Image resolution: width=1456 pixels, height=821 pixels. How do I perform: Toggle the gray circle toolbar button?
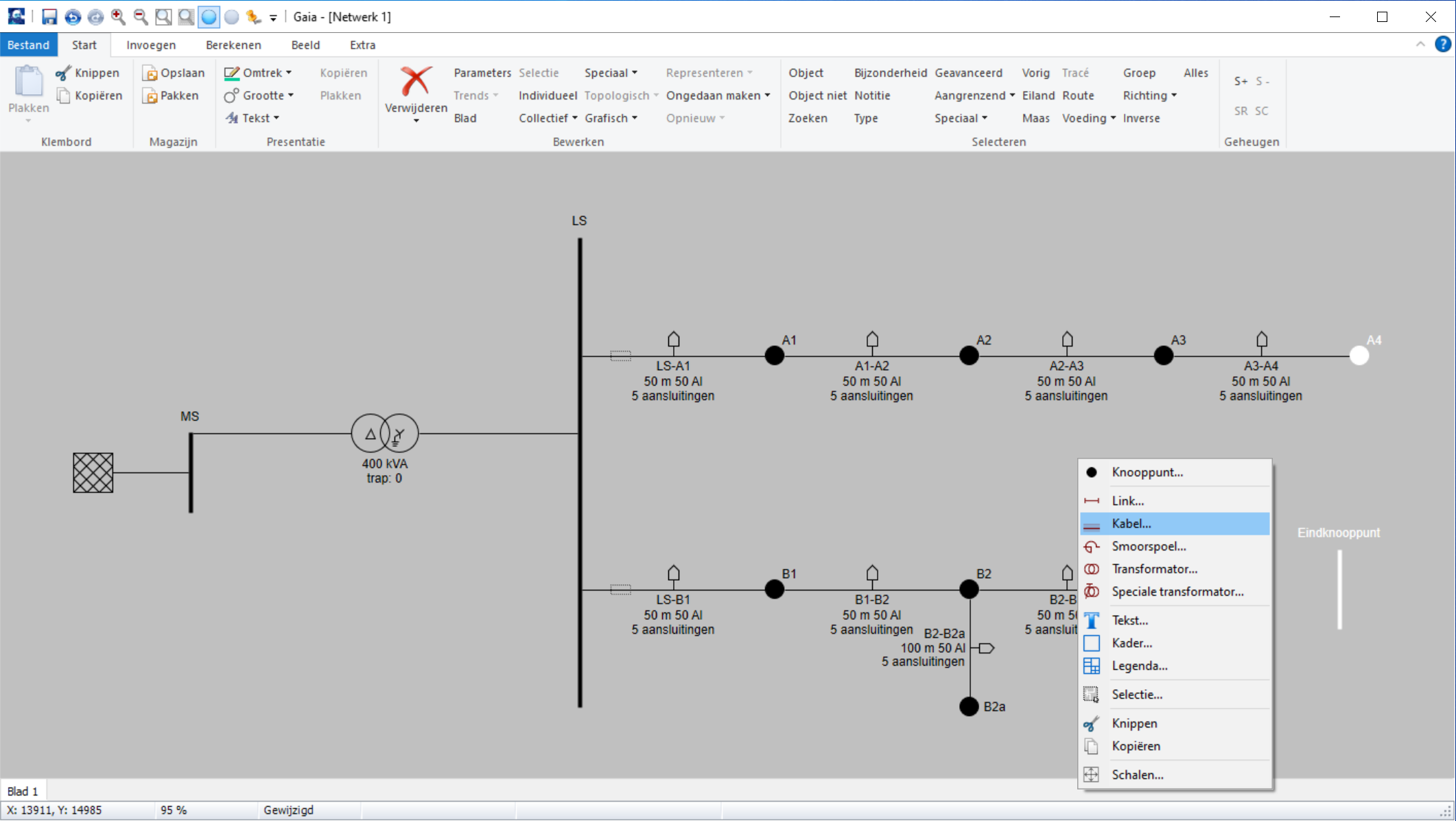tap(232, 16)
